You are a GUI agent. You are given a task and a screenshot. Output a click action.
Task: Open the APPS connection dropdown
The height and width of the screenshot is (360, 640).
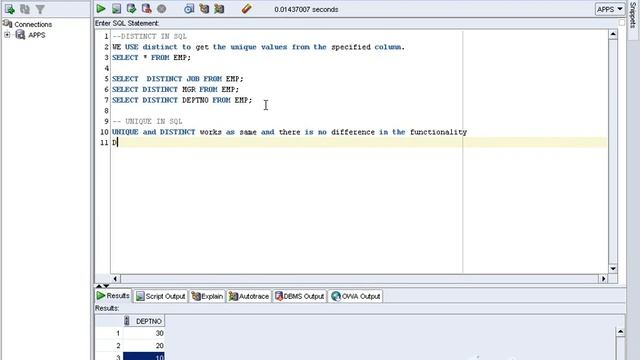[x=609, y=9]
